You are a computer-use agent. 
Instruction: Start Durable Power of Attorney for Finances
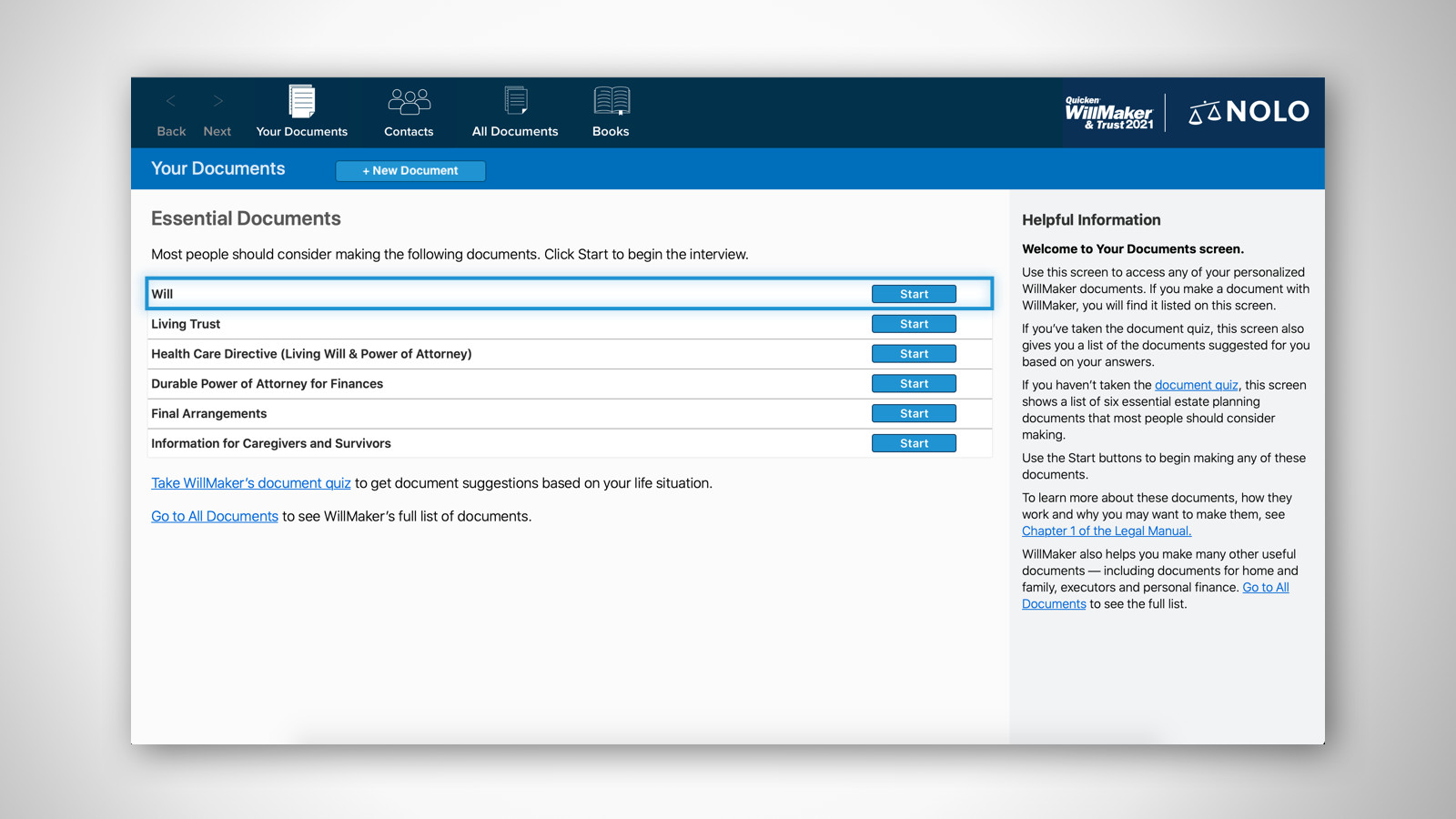click(x=914, y=383)
